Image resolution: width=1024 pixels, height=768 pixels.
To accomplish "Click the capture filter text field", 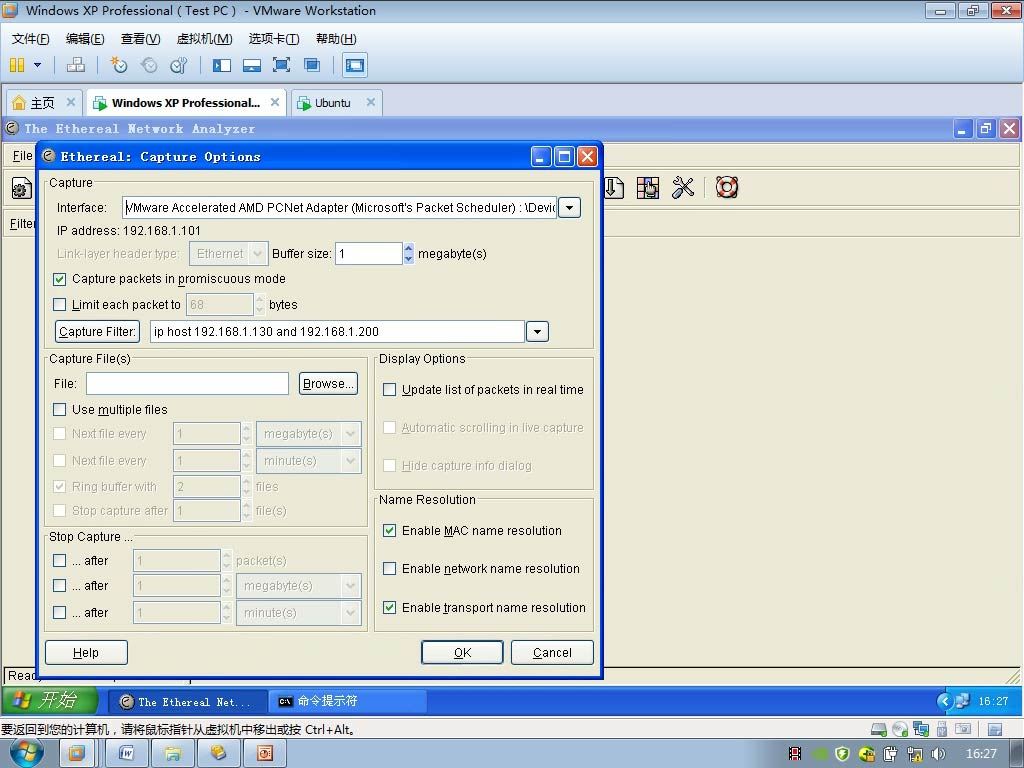I will 337,331.
